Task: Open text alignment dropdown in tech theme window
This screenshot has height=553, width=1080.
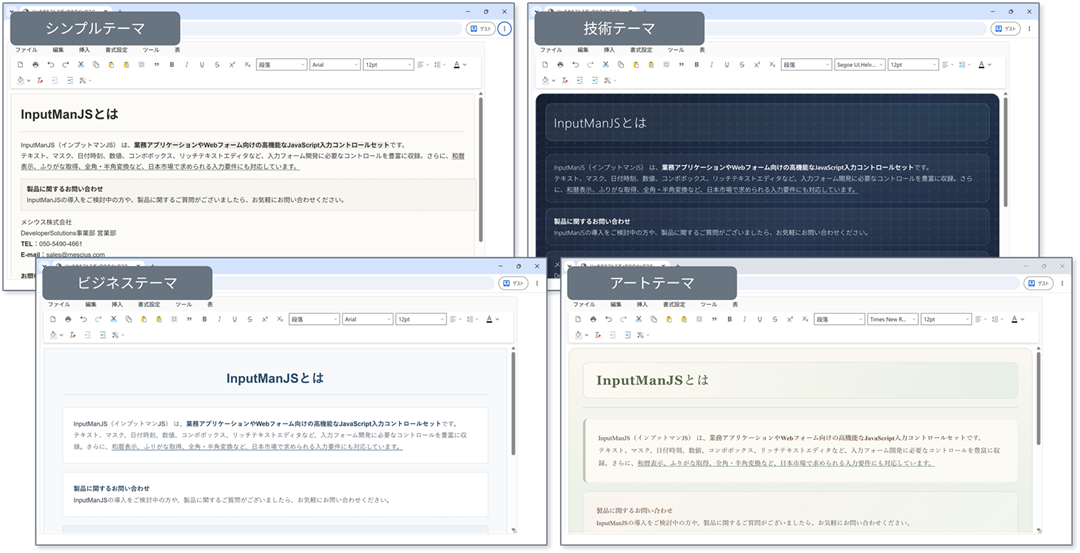Action: (948, 65)
